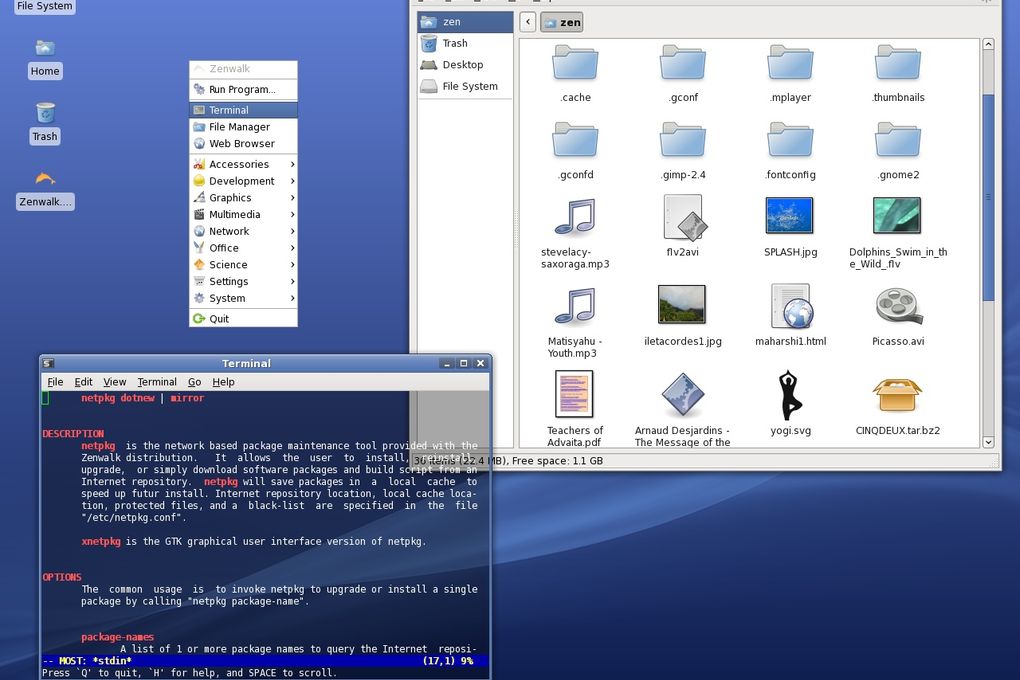Expand the Multimedia submenu
Viewport: 1020px width, 680px height.
pyautogui.click(x=244, y=214)
